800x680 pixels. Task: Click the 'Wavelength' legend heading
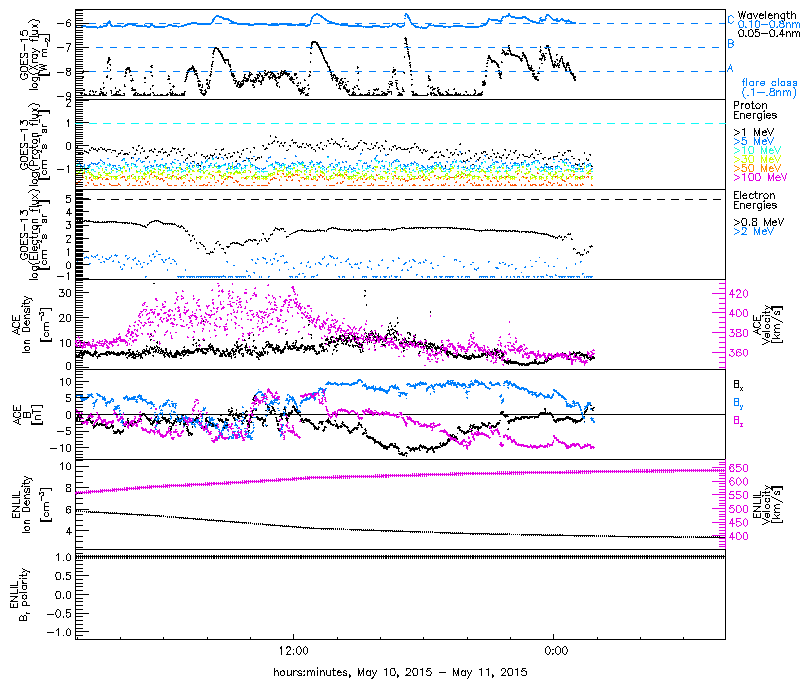tap(767, 15)
